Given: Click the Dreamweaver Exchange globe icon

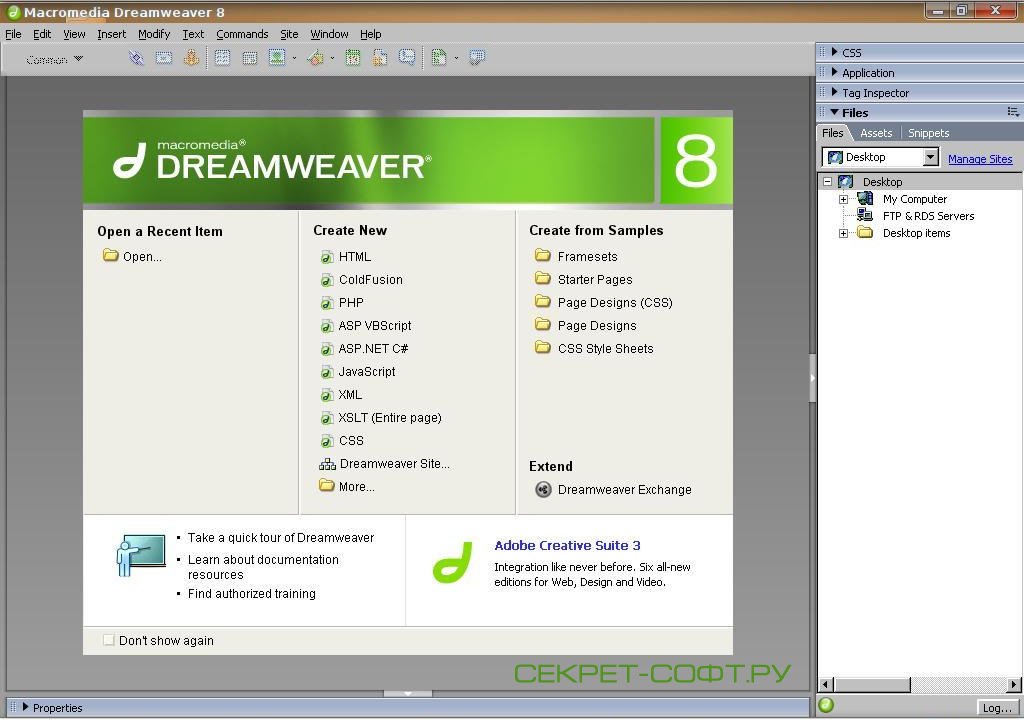Looking at the screenshot, I should 543,489.
